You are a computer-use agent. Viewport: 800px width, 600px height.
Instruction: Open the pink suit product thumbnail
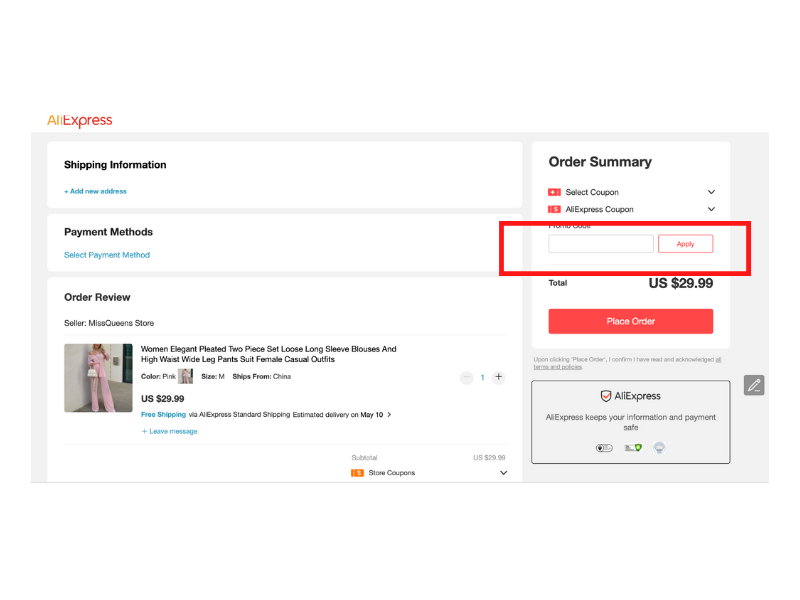click(x=98, y=378)
